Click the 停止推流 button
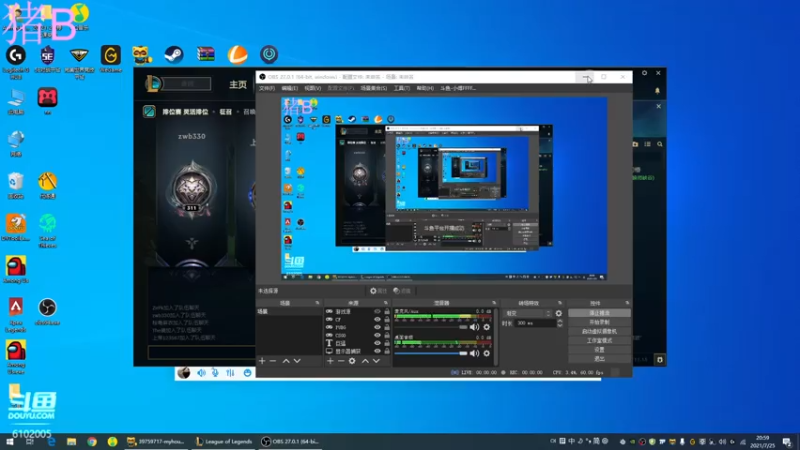This screenshot has height=450, width=800. coord(599,313)
